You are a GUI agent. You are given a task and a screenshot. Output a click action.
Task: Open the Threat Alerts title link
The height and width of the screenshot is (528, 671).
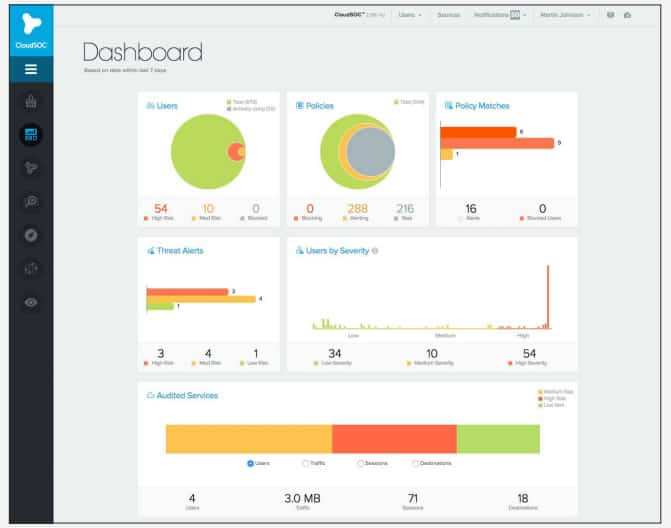pyautogui.click(x=180, y=251)
